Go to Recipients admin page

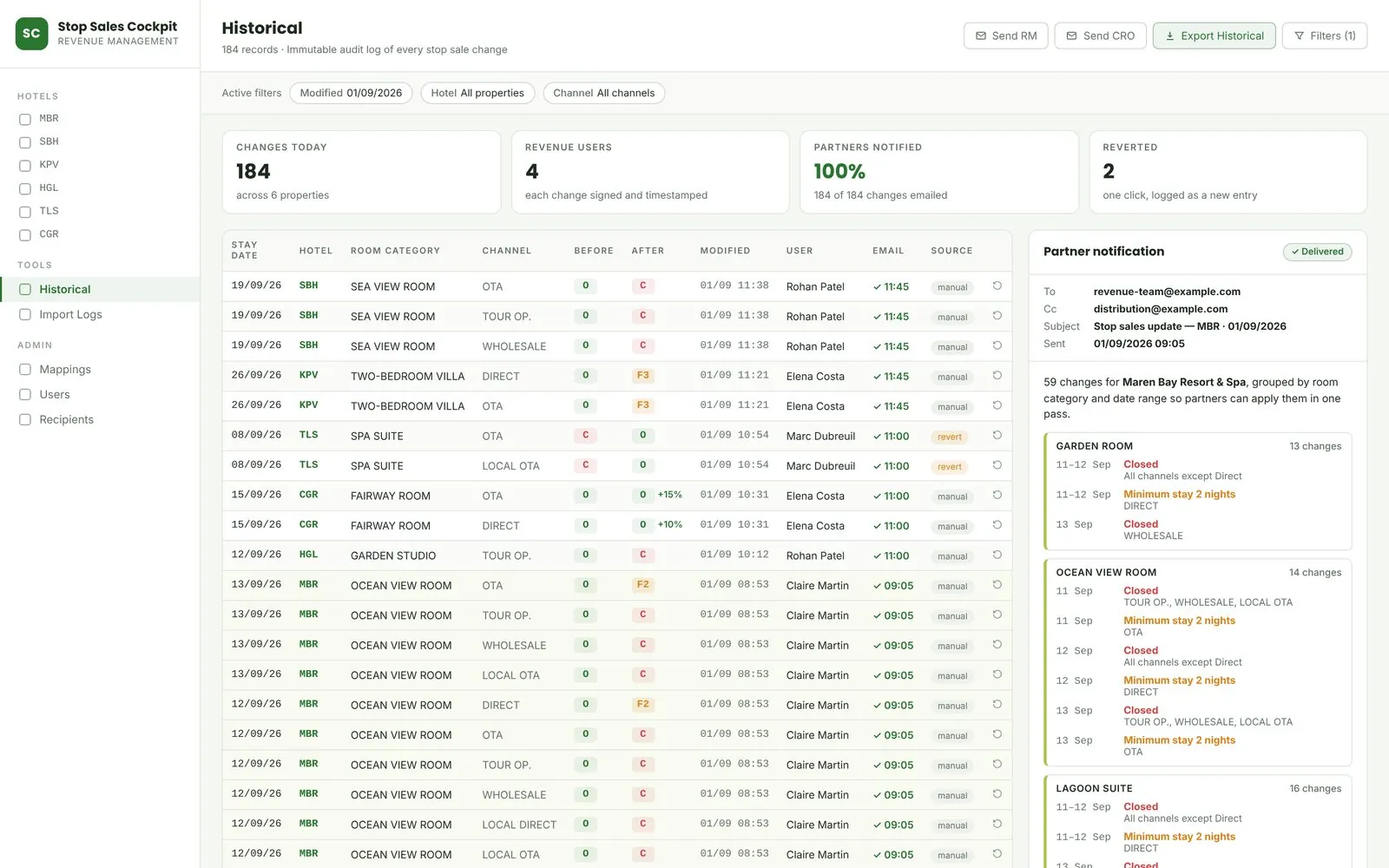[100, 419]
